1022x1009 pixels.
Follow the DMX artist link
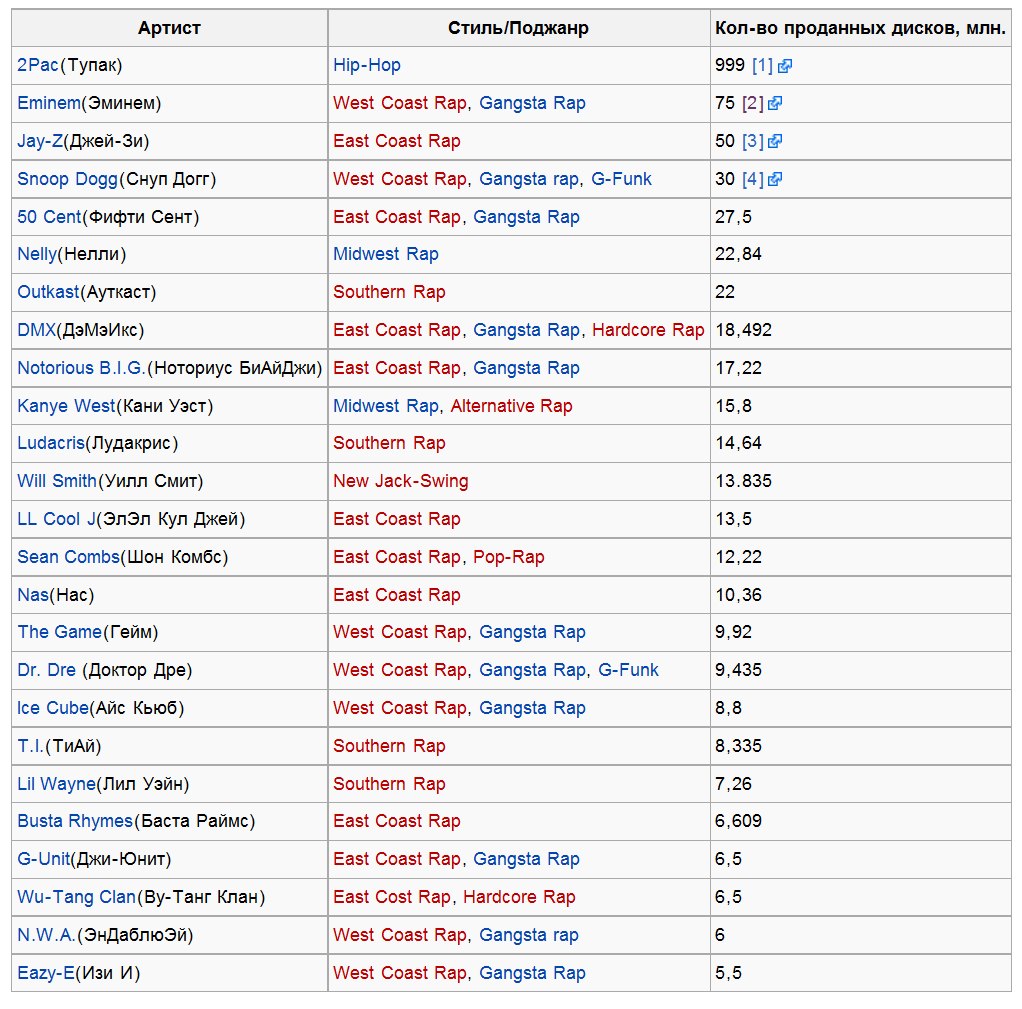click(36, 330)
